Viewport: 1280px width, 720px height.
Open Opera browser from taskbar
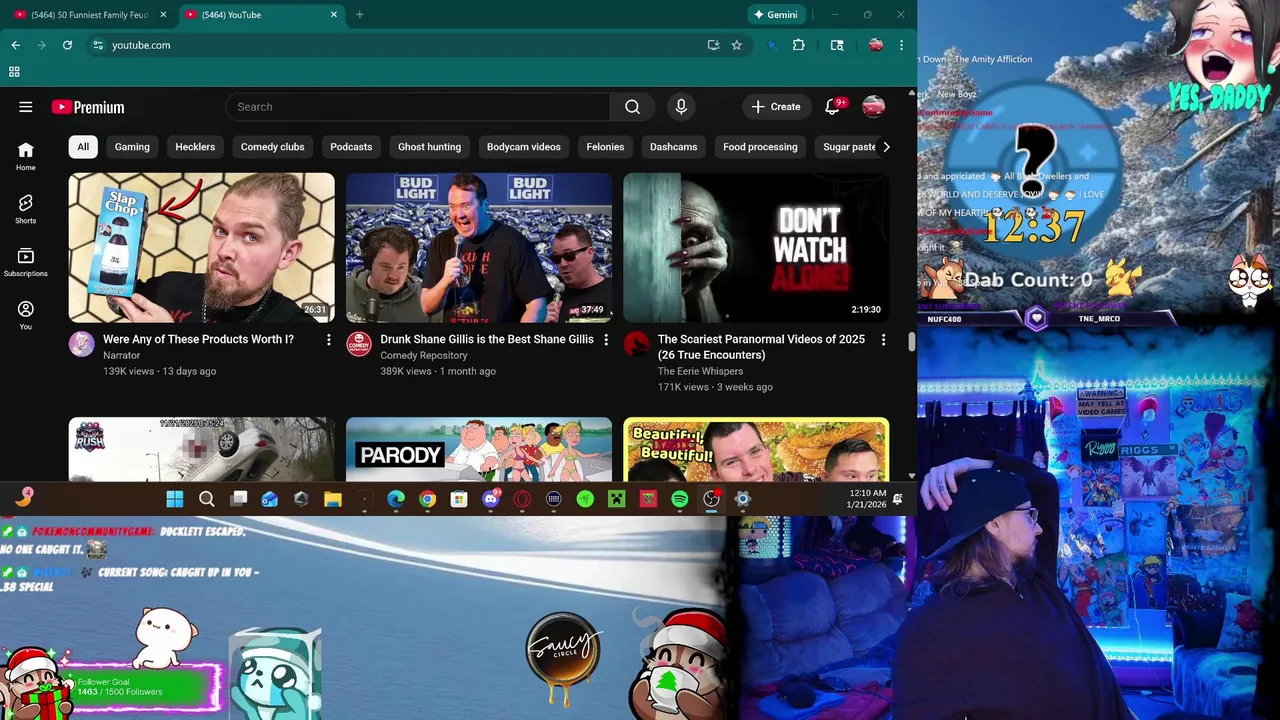pyautogui.click(x=522, y=499)
